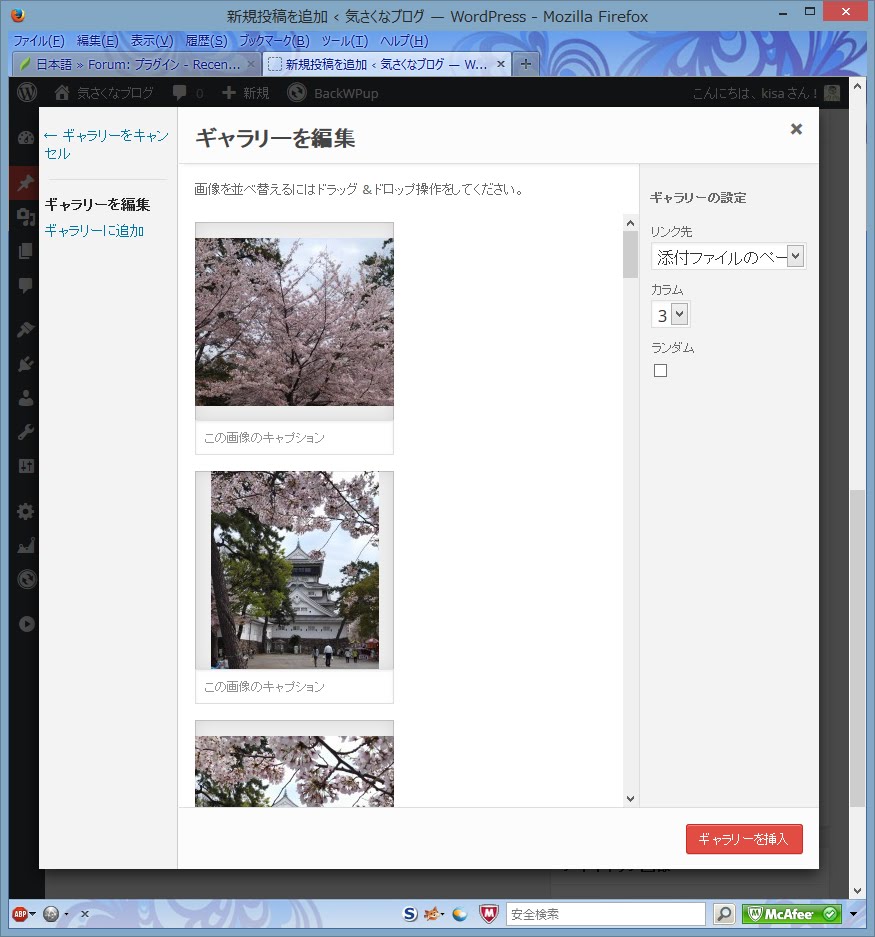Image resolution: width=875 pixels, height=937 pixels.
Task: Click the red McAfee shield icon
Action: (489, 914)
